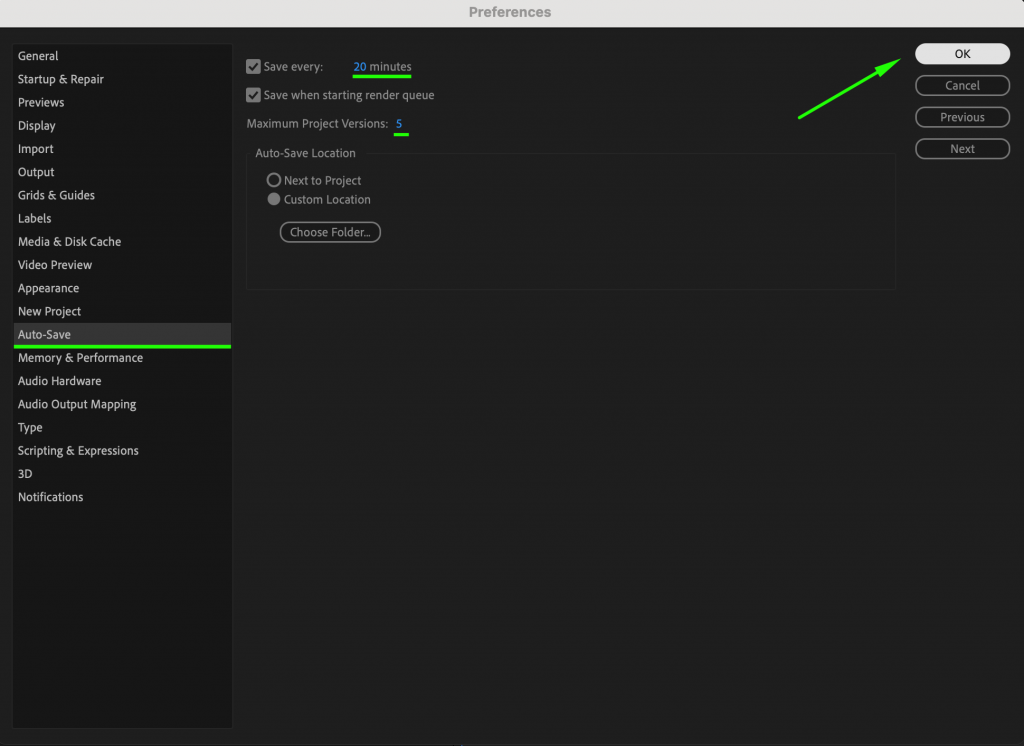
Task: Edit the Maximum Project Versions value
Action: [x=399, y=124]
